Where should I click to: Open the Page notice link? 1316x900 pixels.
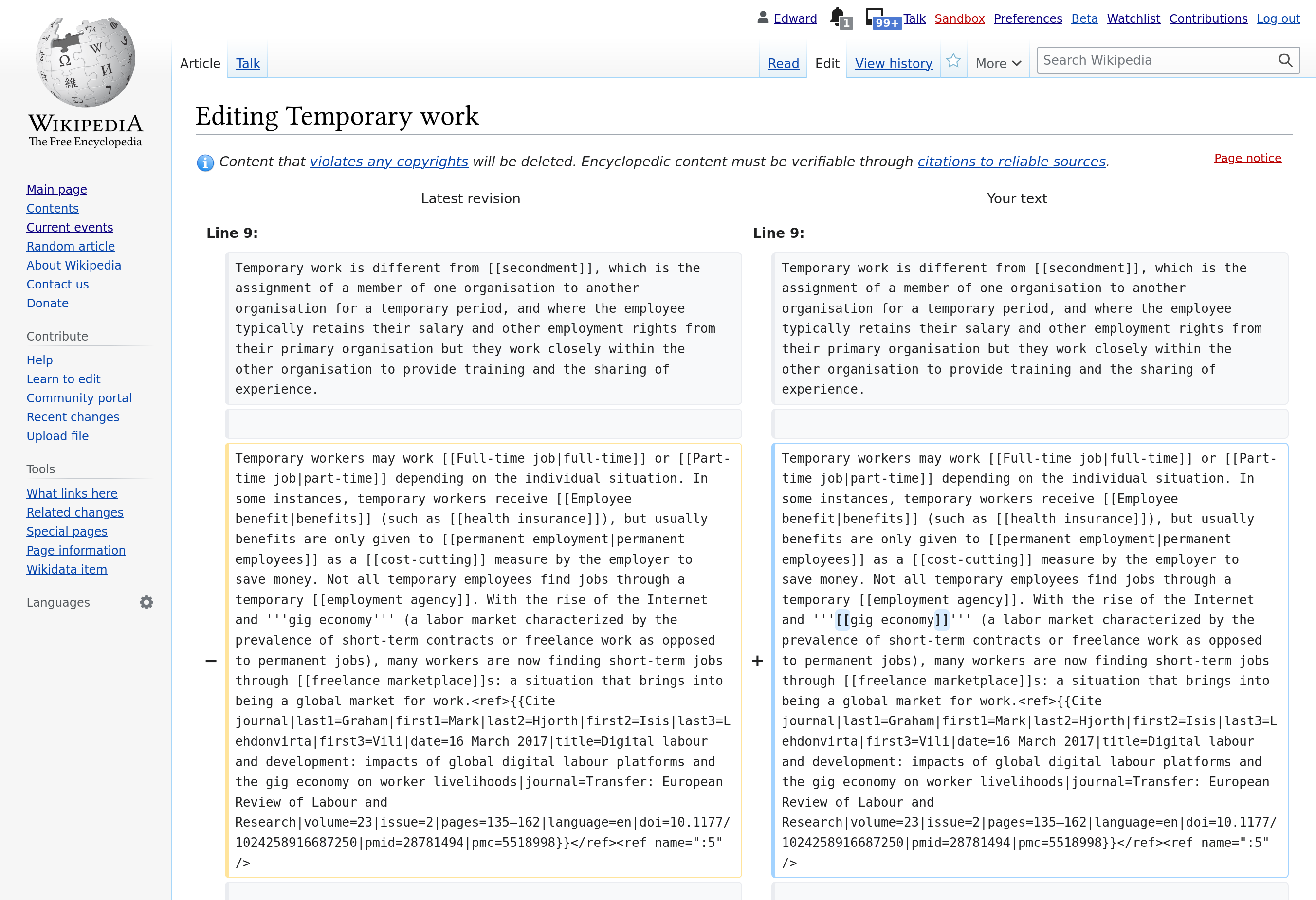click(1247, 158)
